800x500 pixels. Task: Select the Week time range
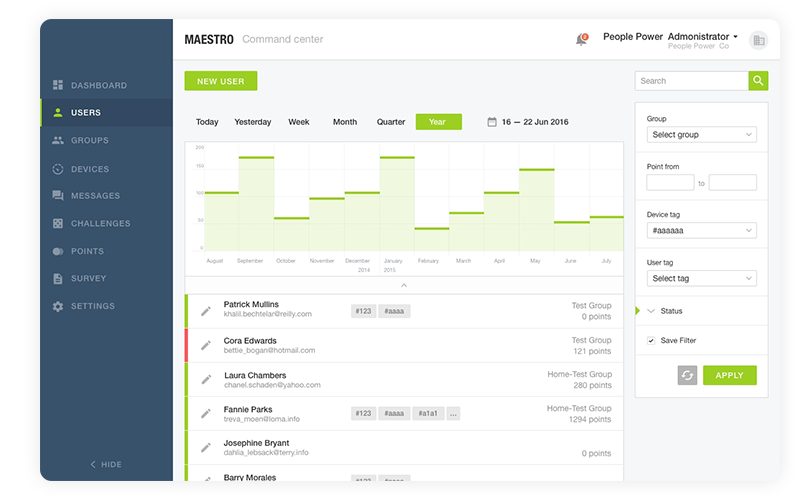(299, 122)
